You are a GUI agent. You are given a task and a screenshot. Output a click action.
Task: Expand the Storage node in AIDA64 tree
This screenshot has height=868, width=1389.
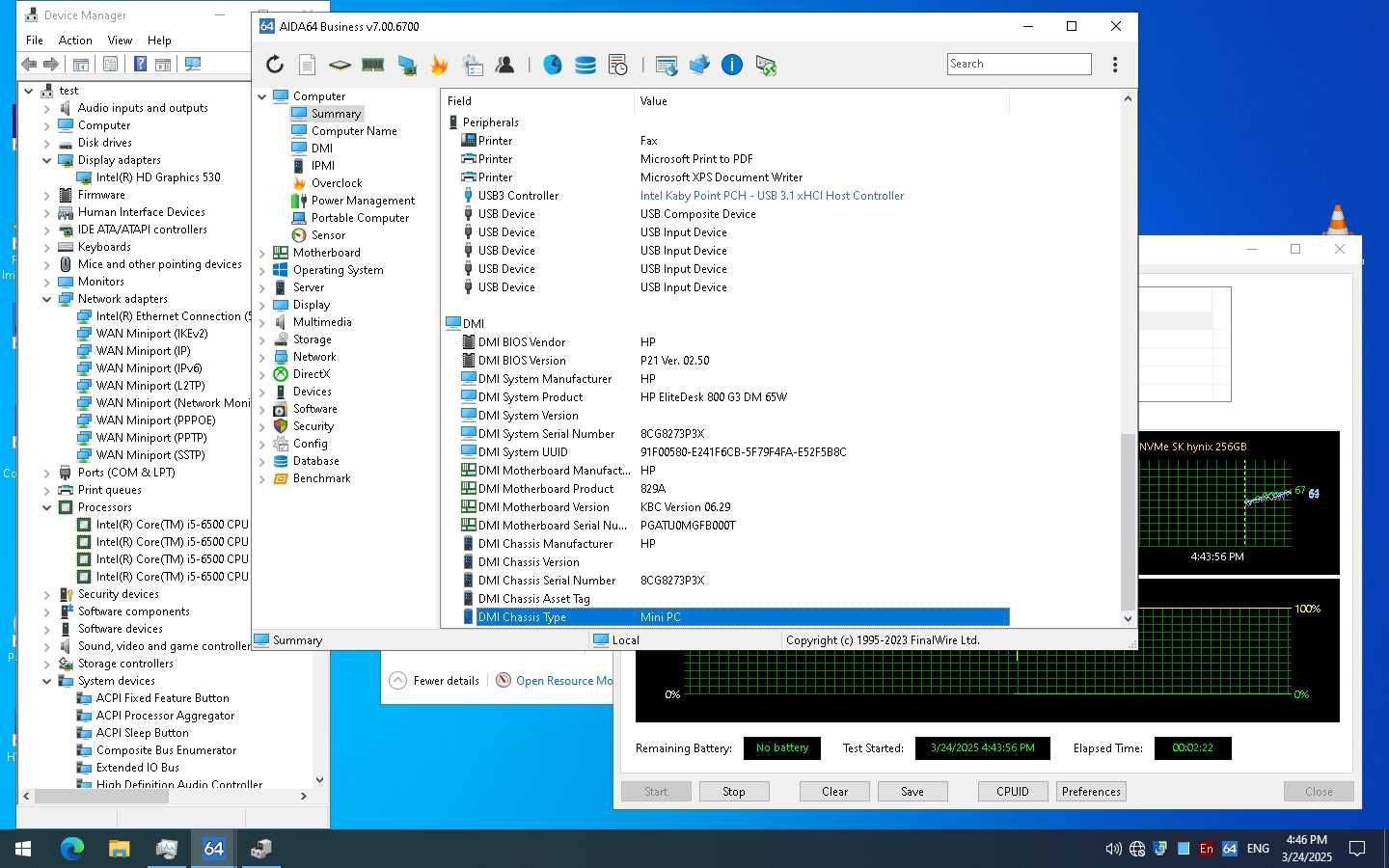[262, 339]
